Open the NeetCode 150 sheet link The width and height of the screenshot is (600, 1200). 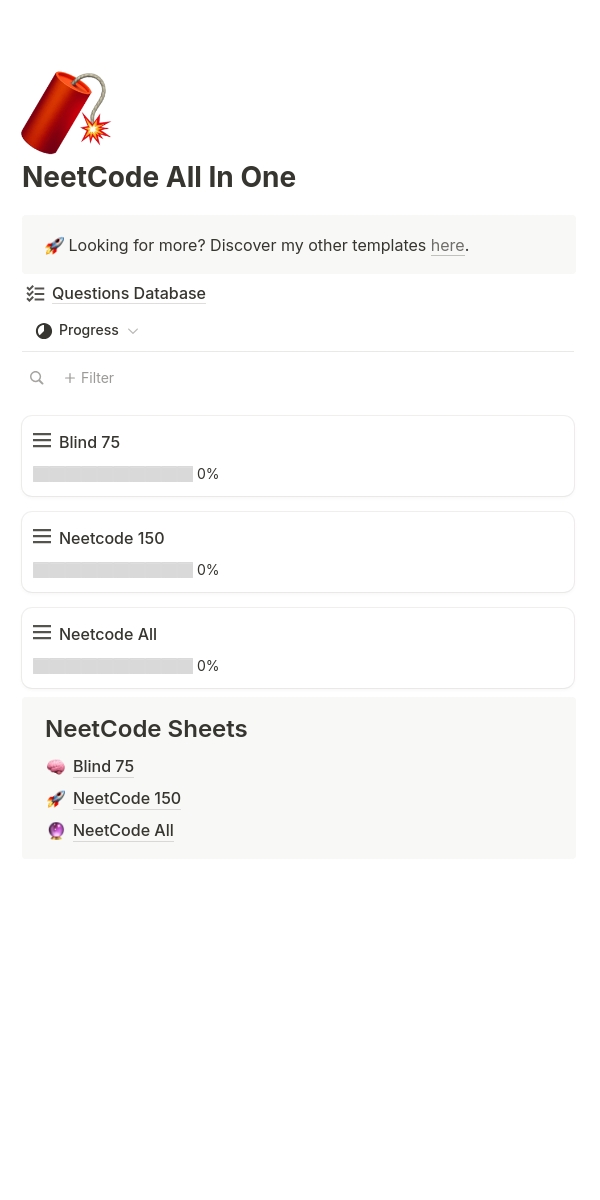(127, 799)
